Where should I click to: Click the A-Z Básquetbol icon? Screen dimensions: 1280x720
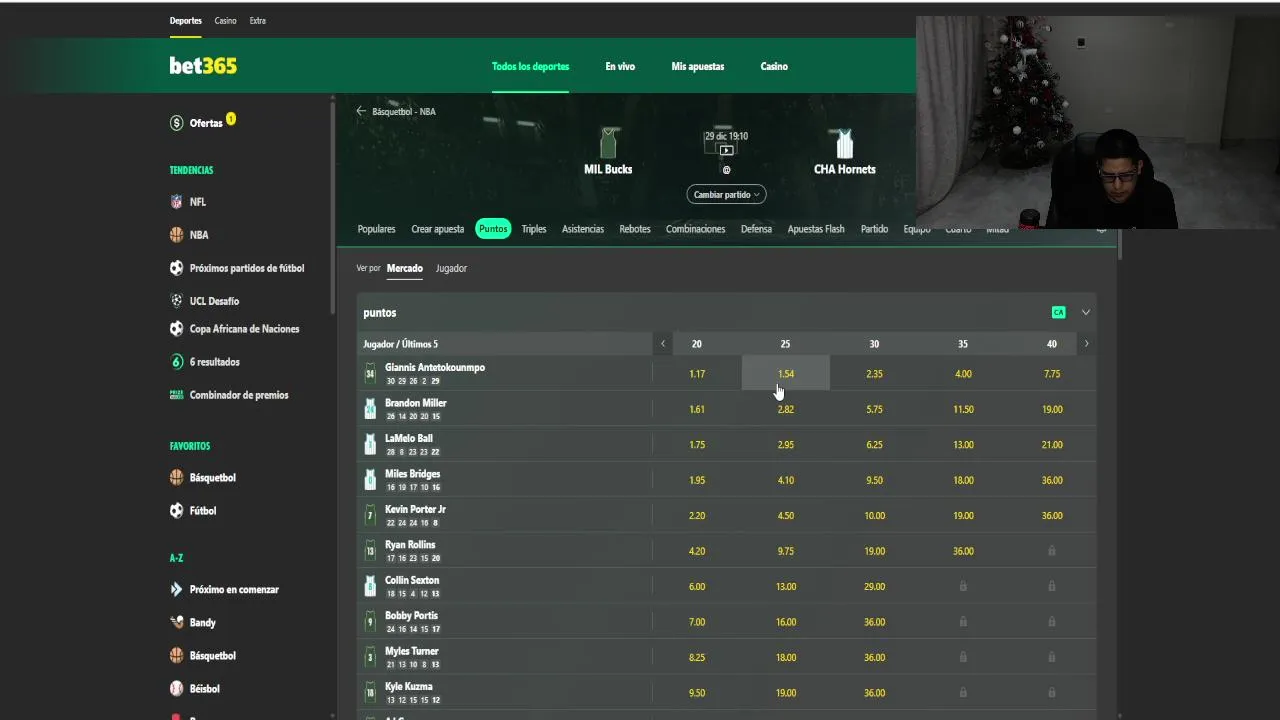177,656
